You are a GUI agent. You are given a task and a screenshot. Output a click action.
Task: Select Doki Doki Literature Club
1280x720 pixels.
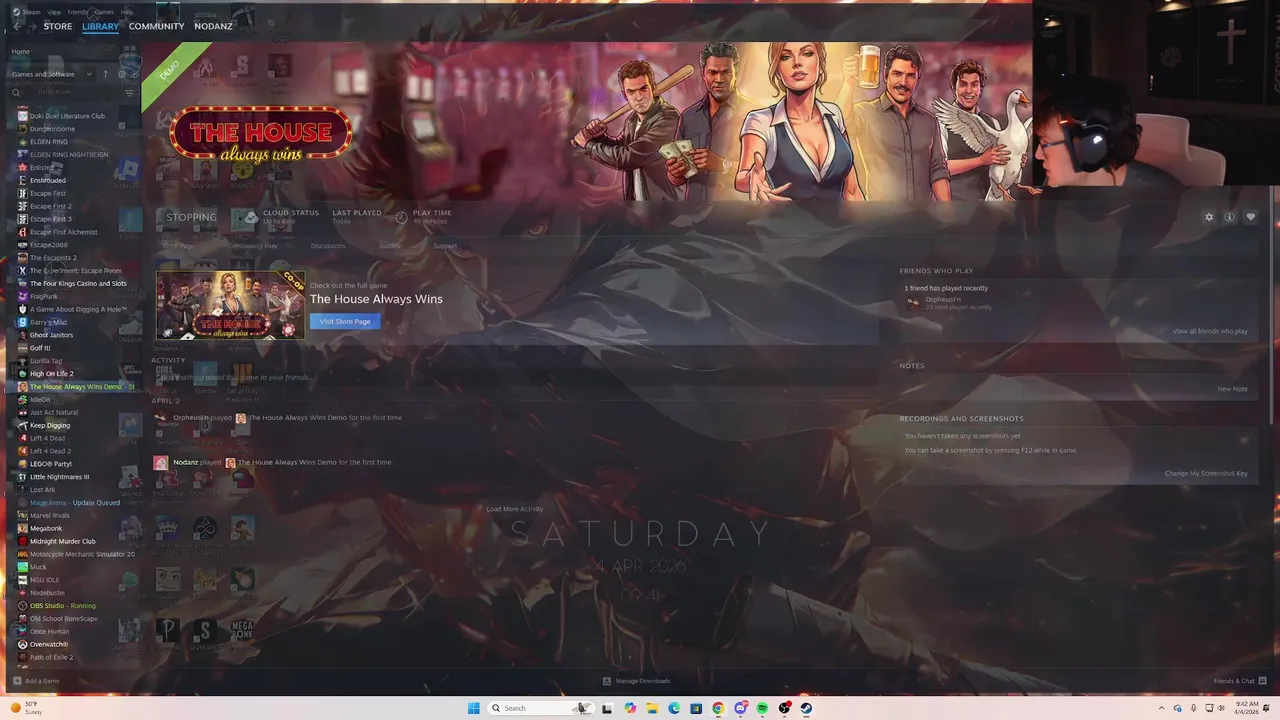click(67, 116)
